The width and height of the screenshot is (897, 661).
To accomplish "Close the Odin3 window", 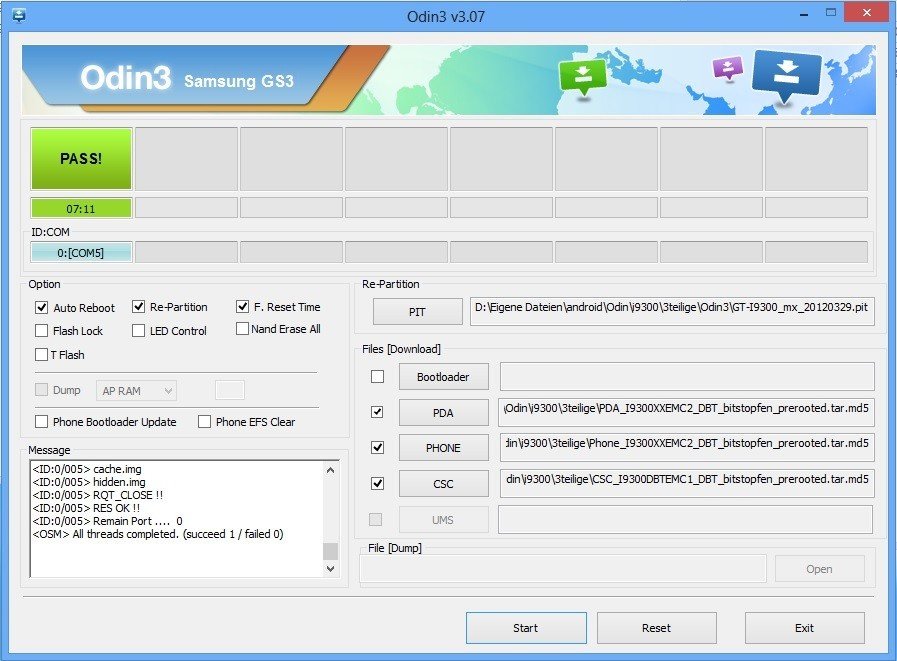I will click(867, 13).
